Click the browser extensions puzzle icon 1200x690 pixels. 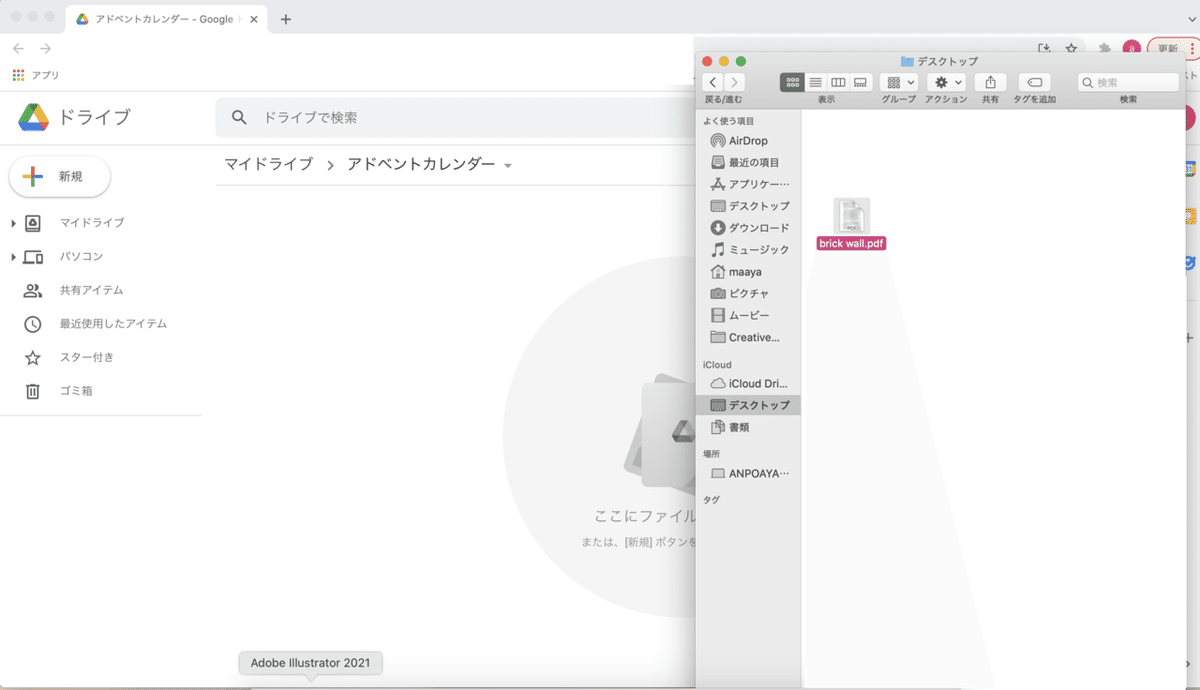1103,47
